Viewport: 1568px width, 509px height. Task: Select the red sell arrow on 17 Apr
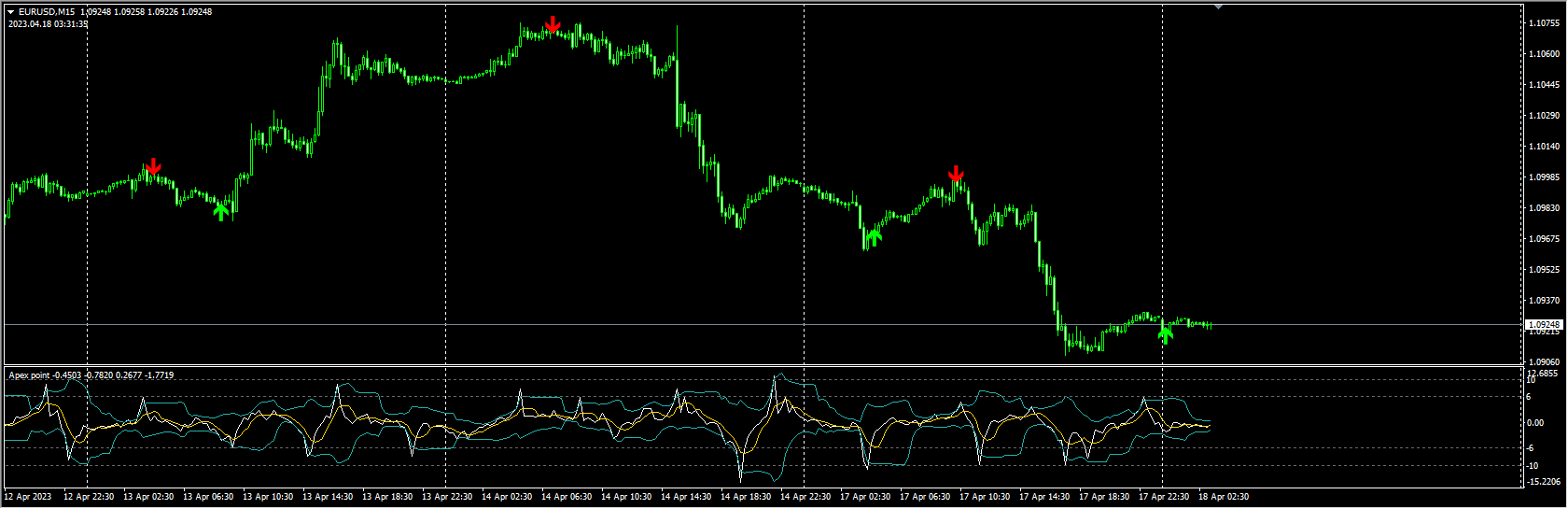956,174
